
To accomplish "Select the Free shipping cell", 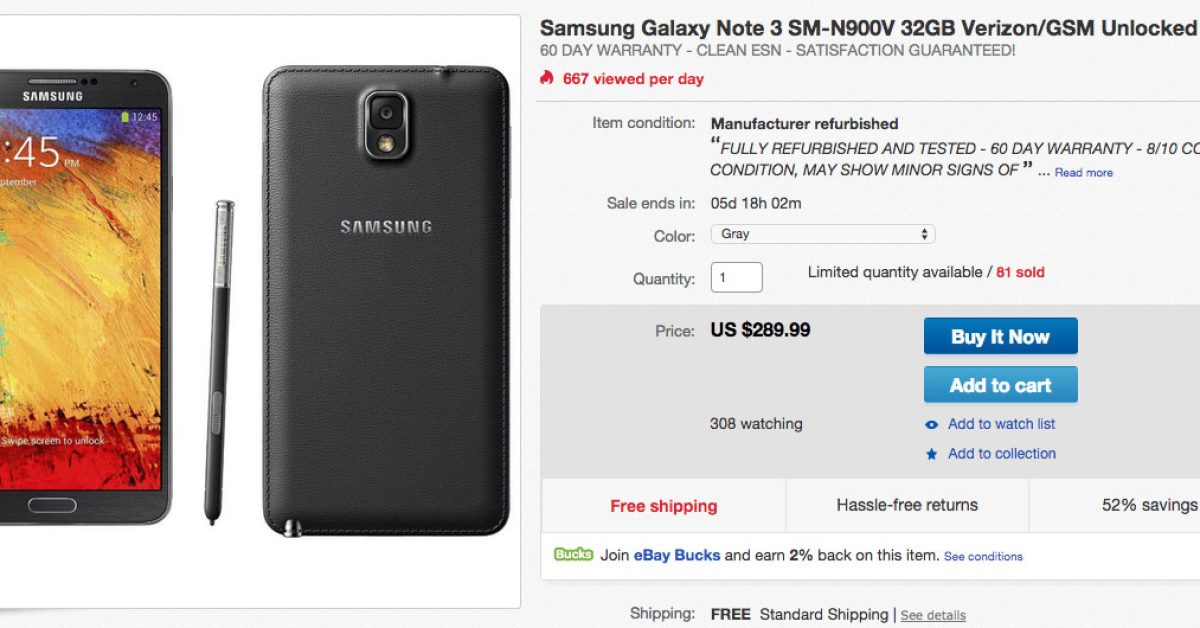I will (663, 506).
